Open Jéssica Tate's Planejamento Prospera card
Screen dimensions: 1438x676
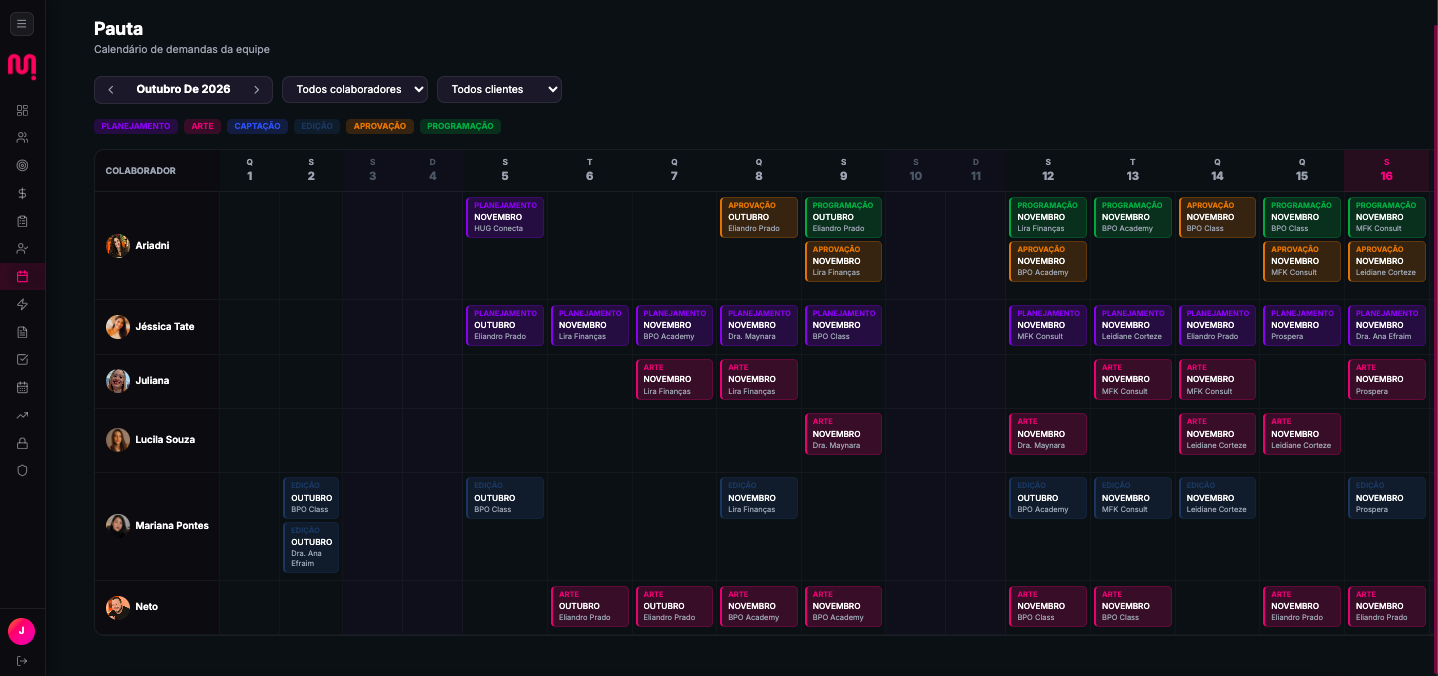coord(1302,325)
